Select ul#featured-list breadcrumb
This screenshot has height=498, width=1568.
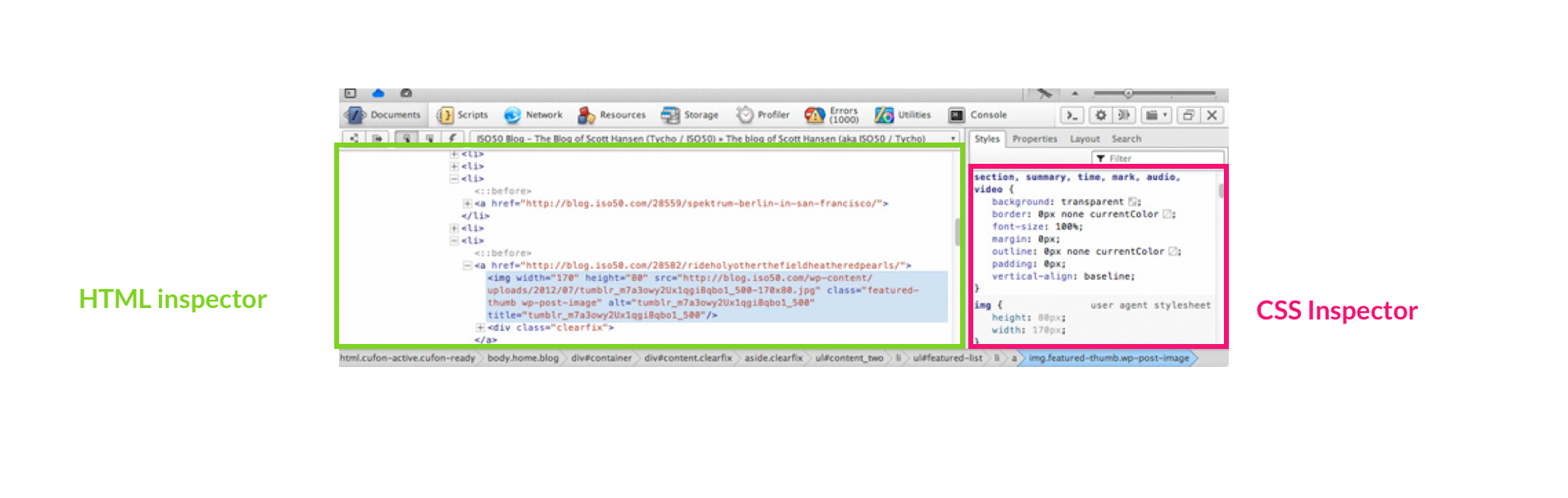point(947,358)
